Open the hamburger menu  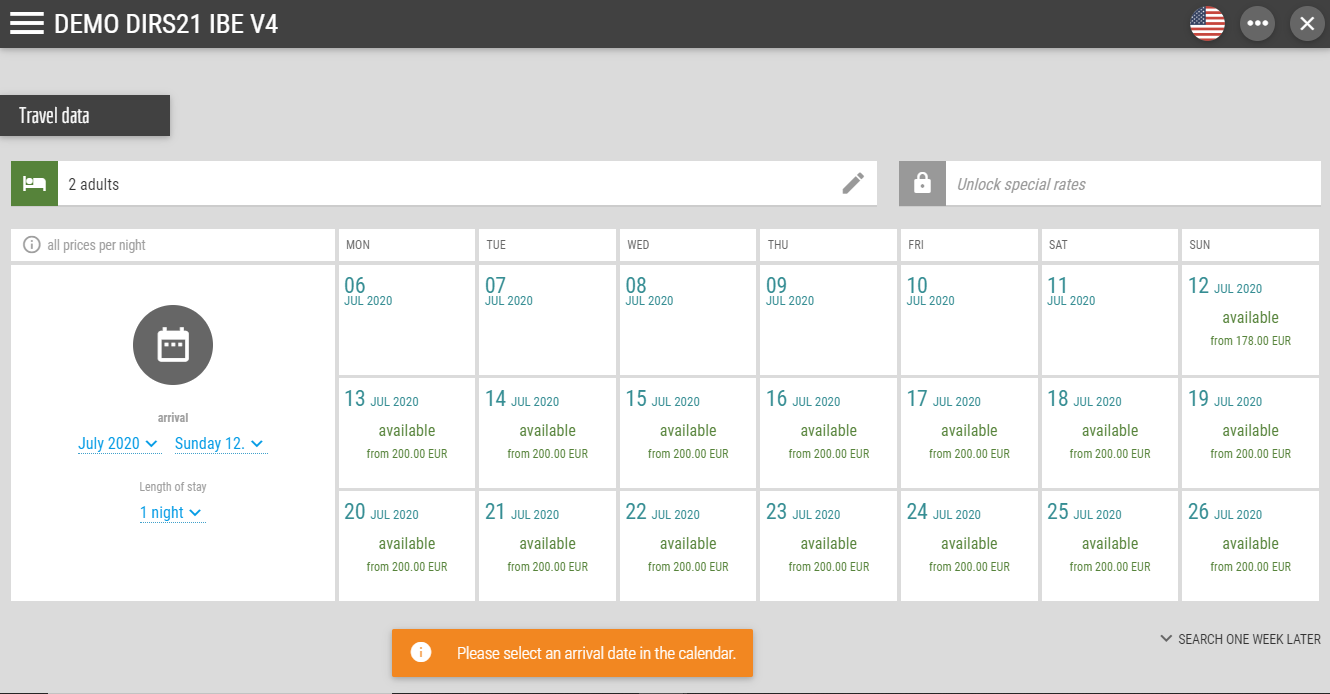[27, 24]
